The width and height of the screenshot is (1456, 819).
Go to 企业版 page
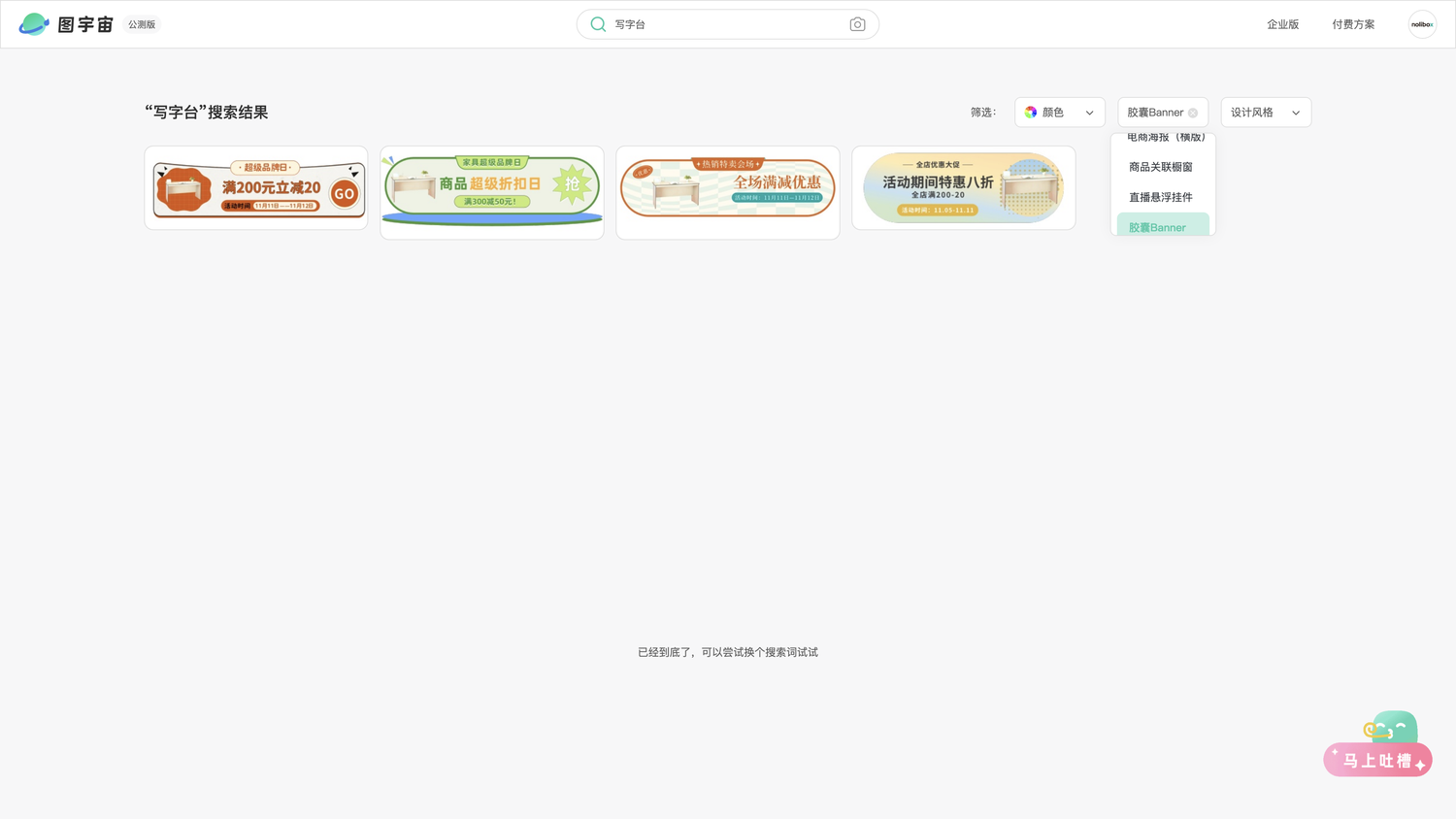[x=1282, y=24]
